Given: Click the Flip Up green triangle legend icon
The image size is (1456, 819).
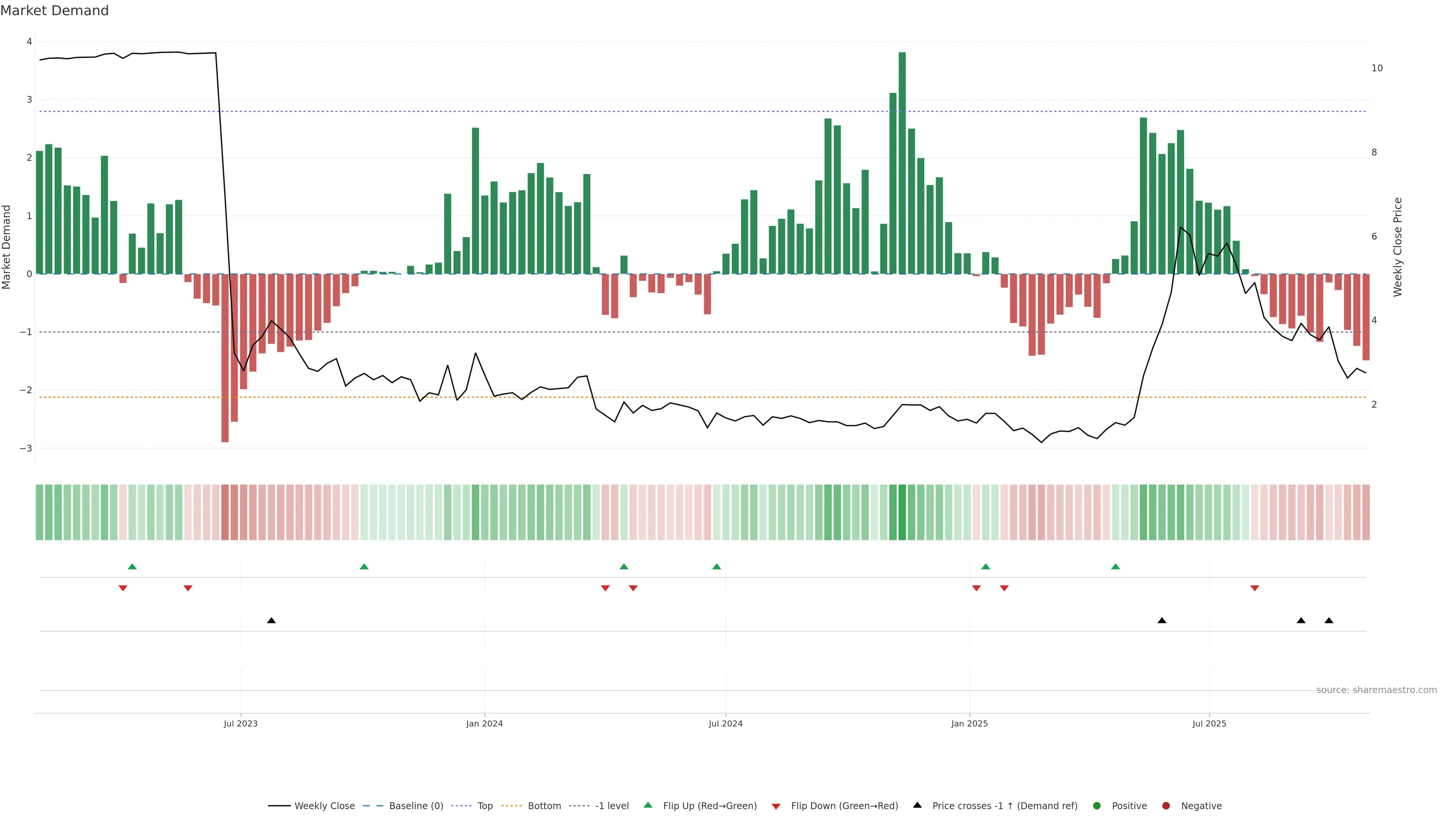Looking at the screenshot, I should (x=648, y=805).
